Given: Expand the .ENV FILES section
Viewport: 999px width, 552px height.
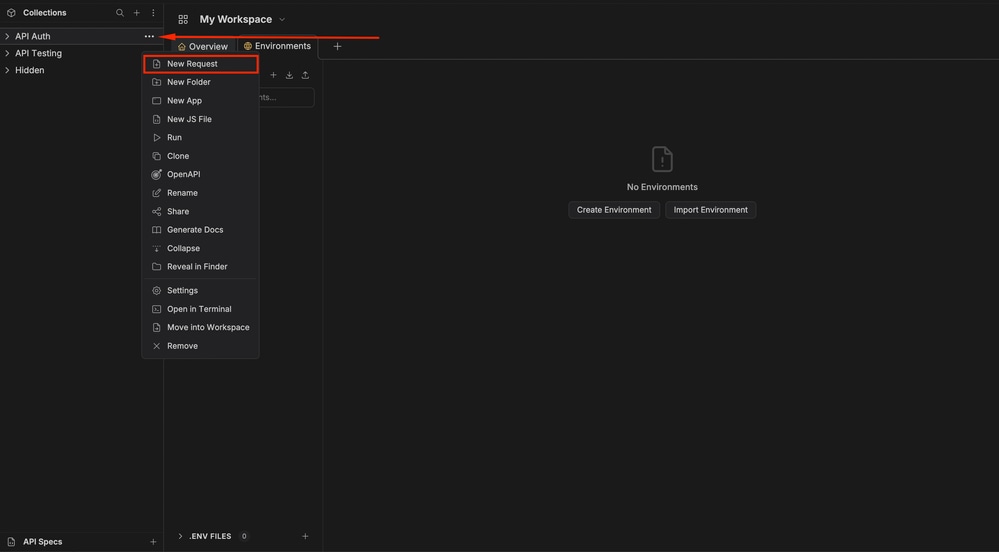Looking at the screenshot, I should (x=180, y=536).
